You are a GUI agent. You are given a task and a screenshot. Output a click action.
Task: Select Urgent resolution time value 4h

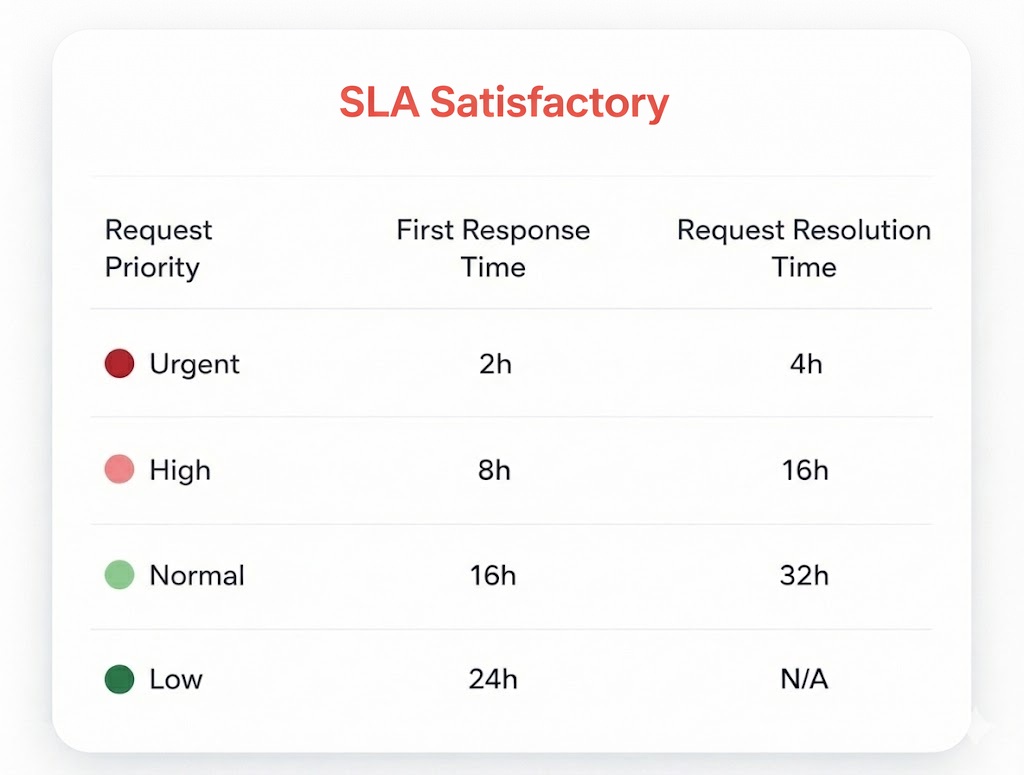[x=806, y=364]
